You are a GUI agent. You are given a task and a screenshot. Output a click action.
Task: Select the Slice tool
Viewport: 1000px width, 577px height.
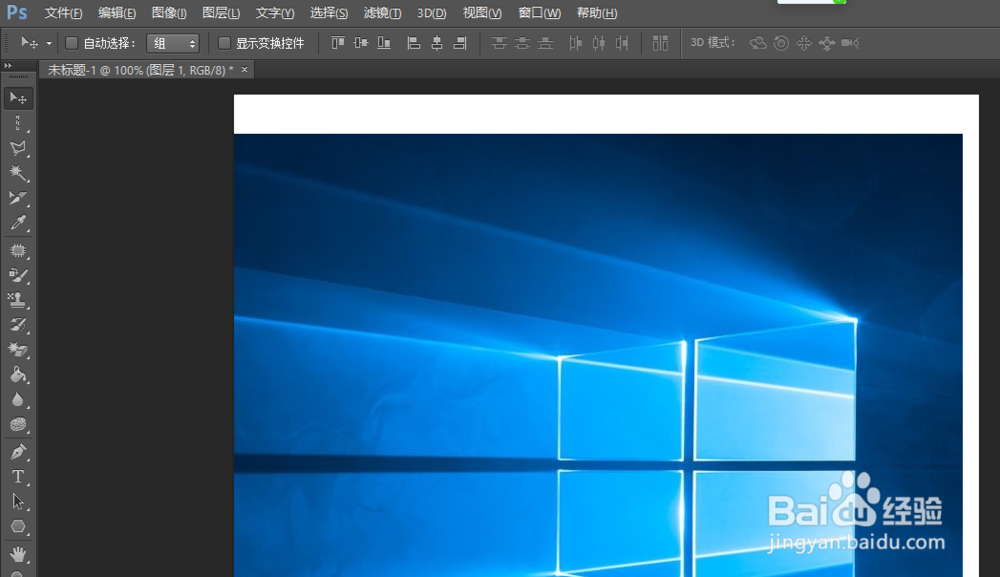tap(18, 198)
